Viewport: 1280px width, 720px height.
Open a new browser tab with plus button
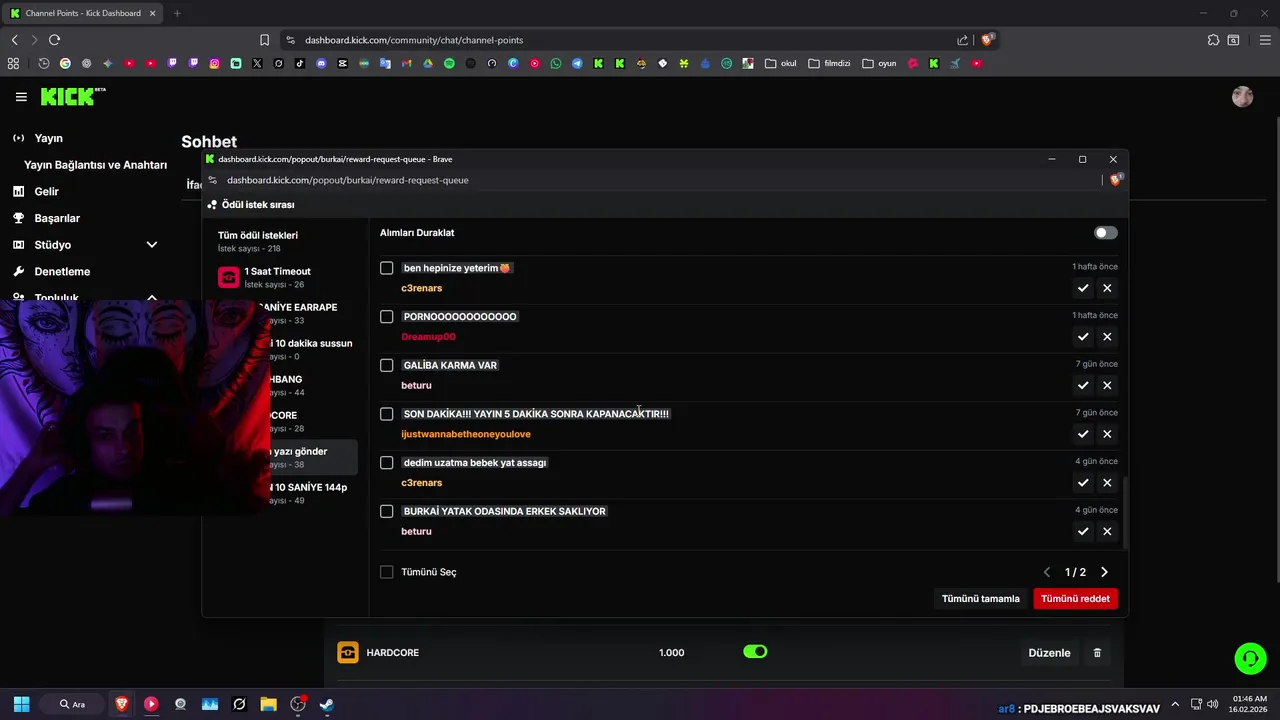pyautogui.click(x=177, y=13)
